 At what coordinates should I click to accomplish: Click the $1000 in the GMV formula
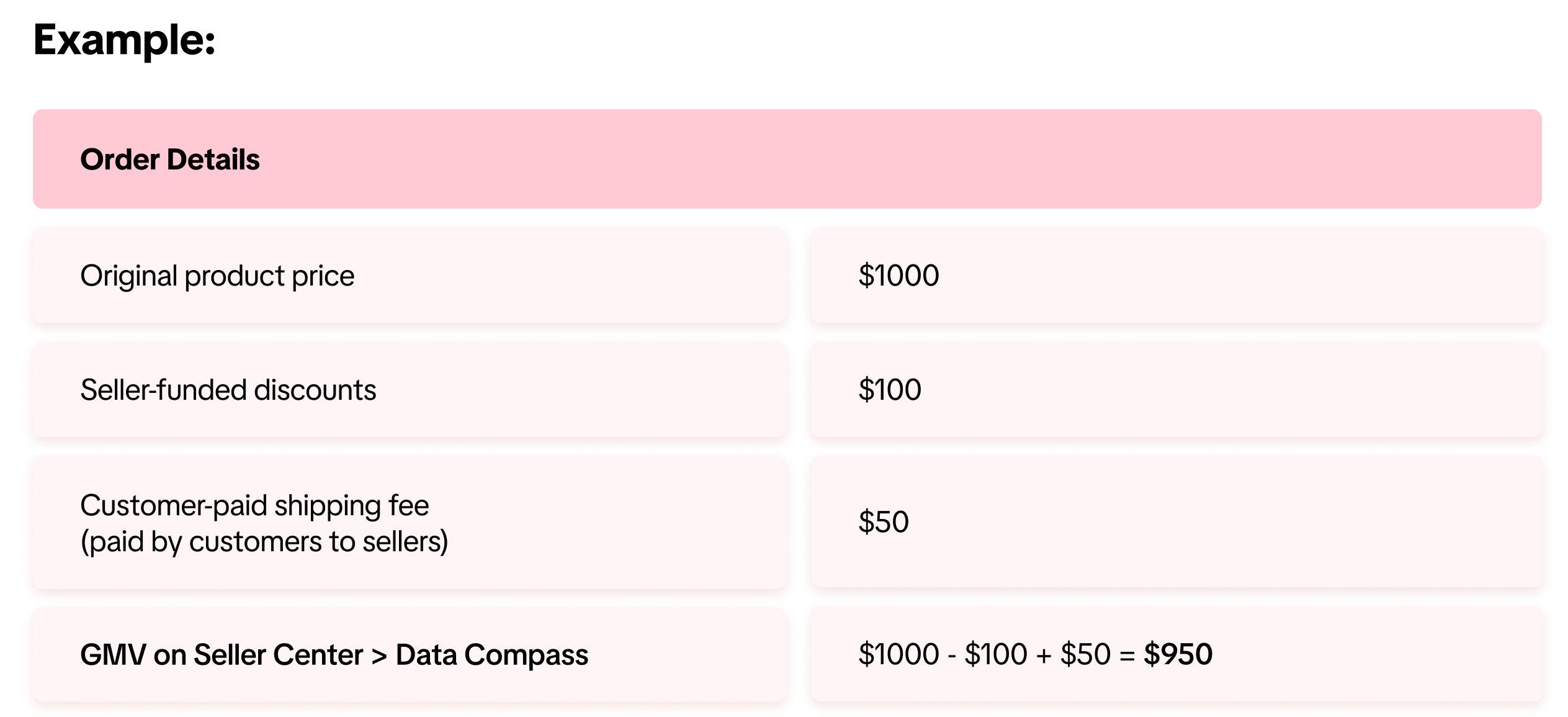[898, 654]
